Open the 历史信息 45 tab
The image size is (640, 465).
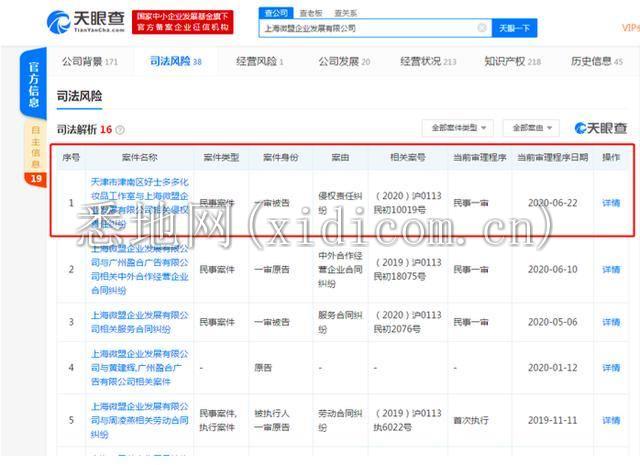pyautogui.click(x=597, y=62)
